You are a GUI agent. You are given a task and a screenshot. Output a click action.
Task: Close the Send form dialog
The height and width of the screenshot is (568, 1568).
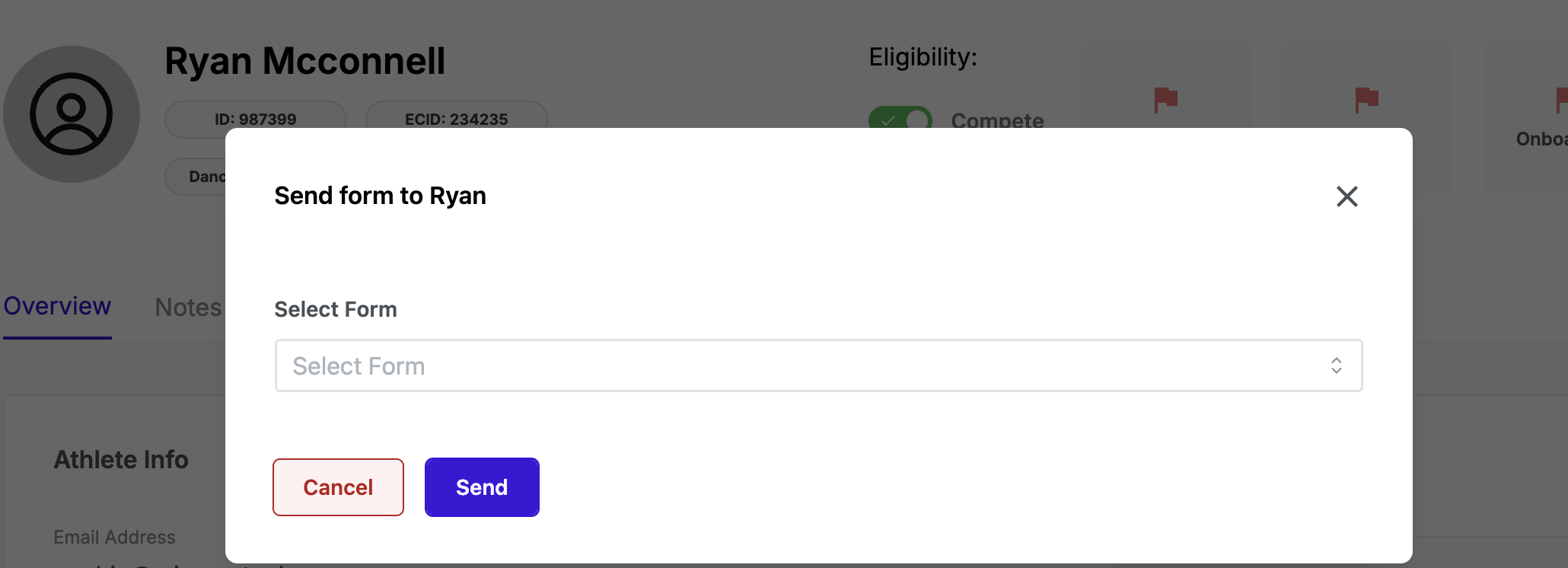1347,196
